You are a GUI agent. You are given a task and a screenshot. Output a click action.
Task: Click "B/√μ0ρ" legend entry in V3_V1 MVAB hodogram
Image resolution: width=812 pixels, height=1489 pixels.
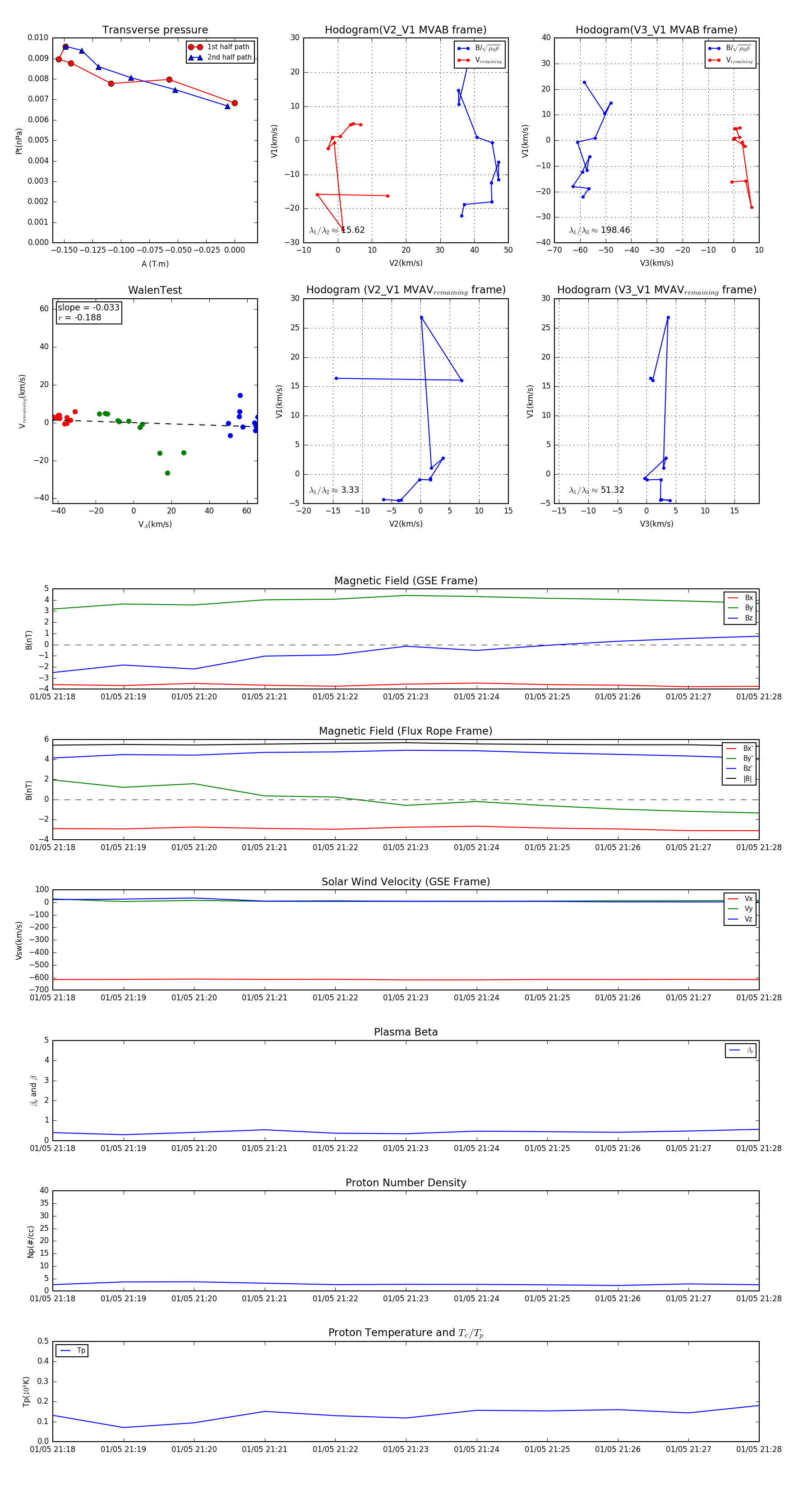click(730, 48)
